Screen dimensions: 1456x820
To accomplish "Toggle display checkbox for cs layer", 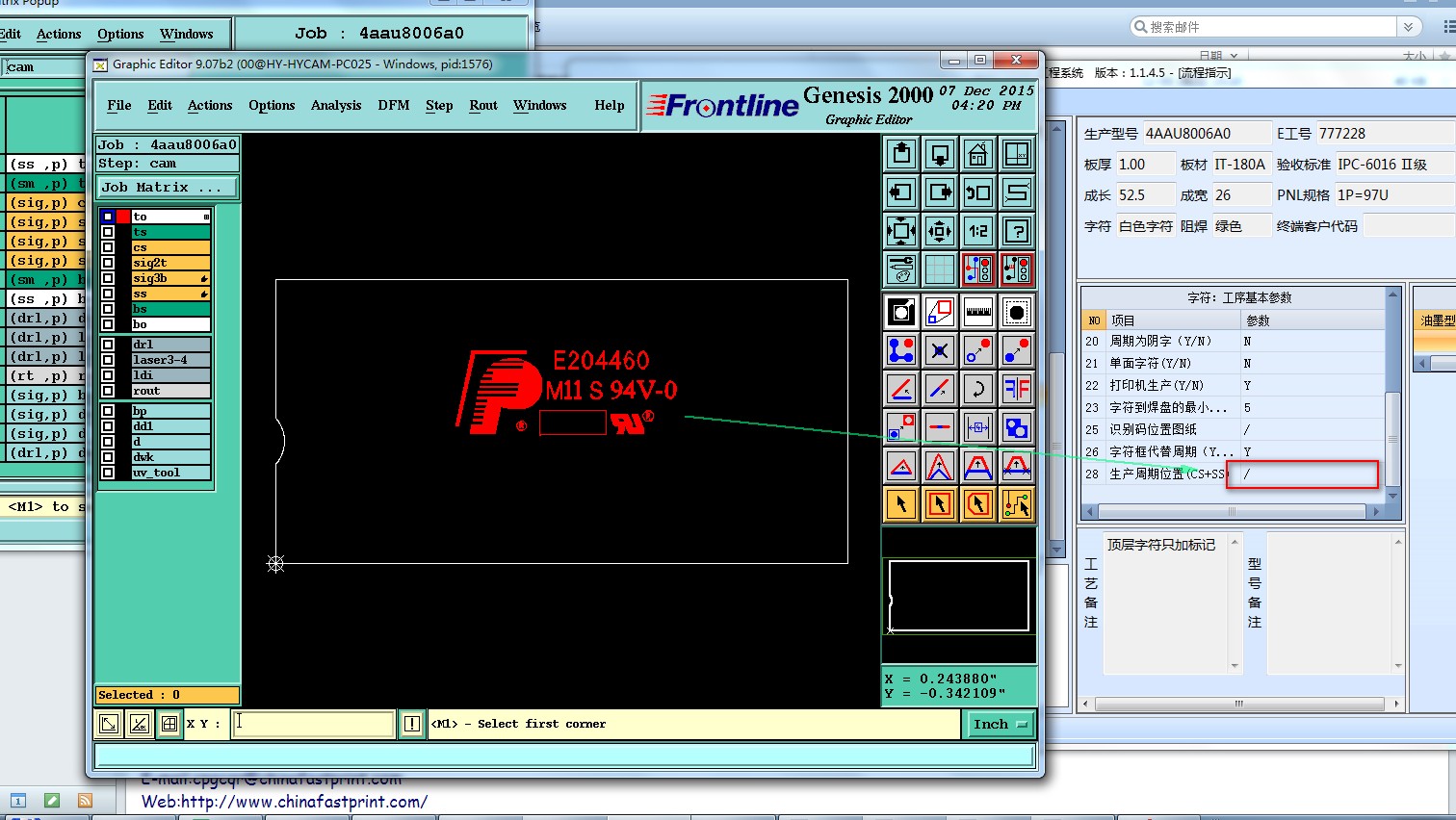I will pyautogui.click(x=108, y=247).
